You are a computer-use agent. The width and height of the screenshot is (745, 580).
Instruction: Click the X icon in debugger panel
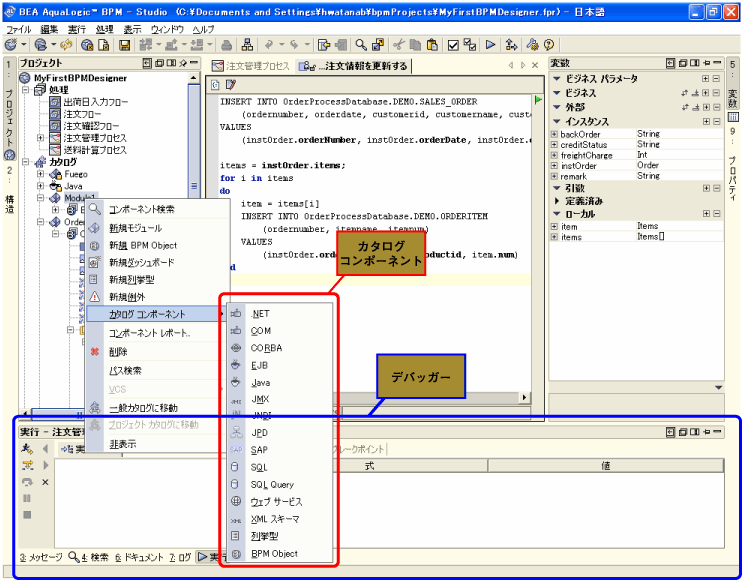(x=45, y=482)
